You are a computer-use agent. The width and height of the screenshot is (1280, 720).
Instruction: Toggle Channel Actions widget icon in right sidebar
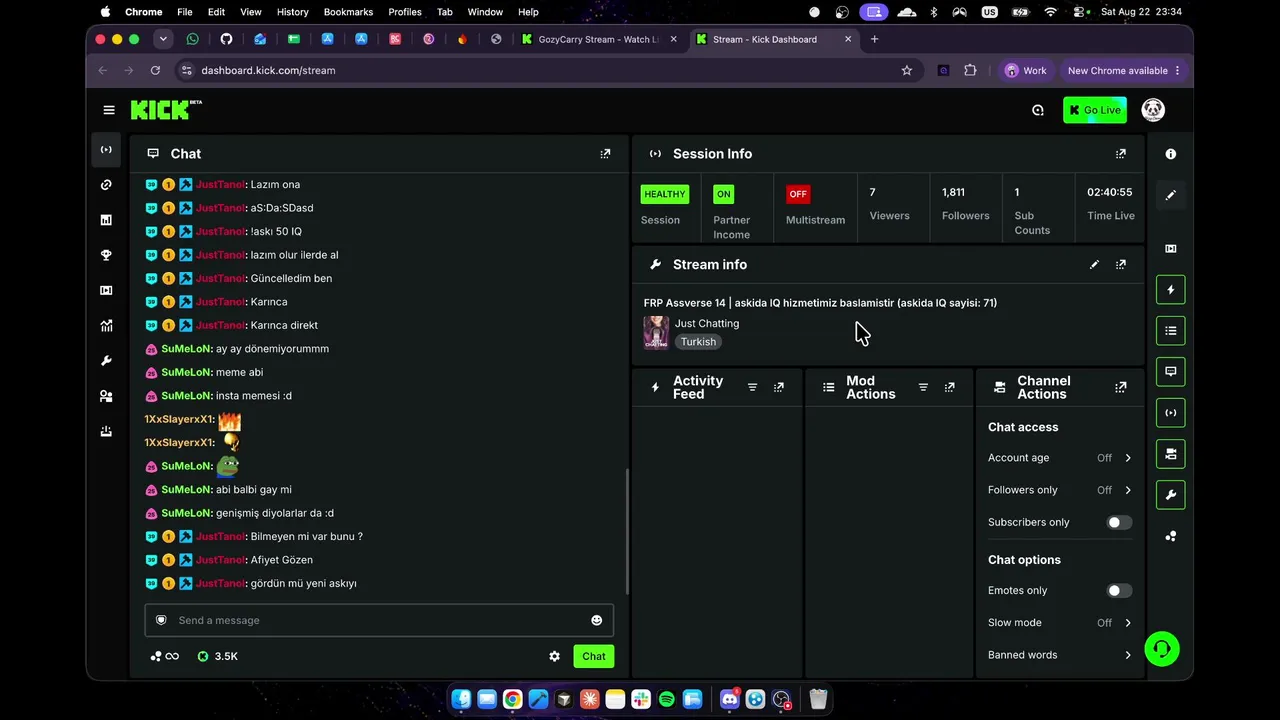pyautogui.click(x=1171, y=454)
